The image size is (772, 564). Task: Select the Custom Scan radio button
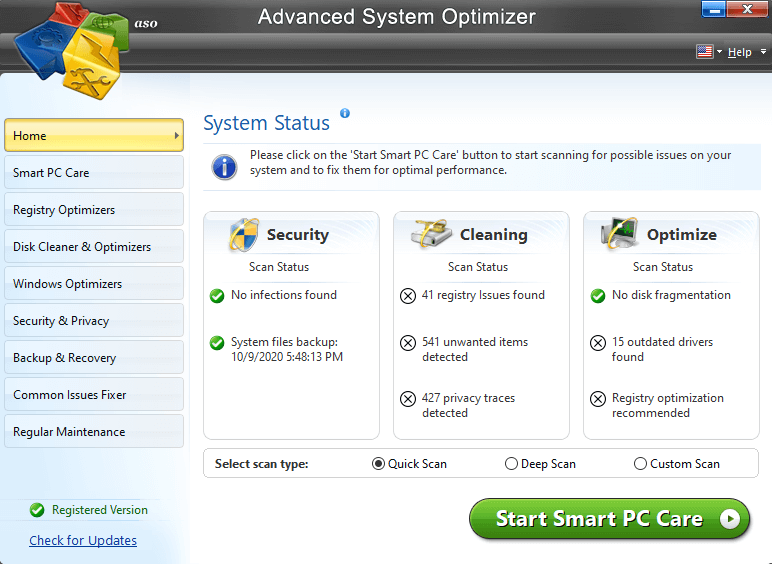click(x=640, y=464)
